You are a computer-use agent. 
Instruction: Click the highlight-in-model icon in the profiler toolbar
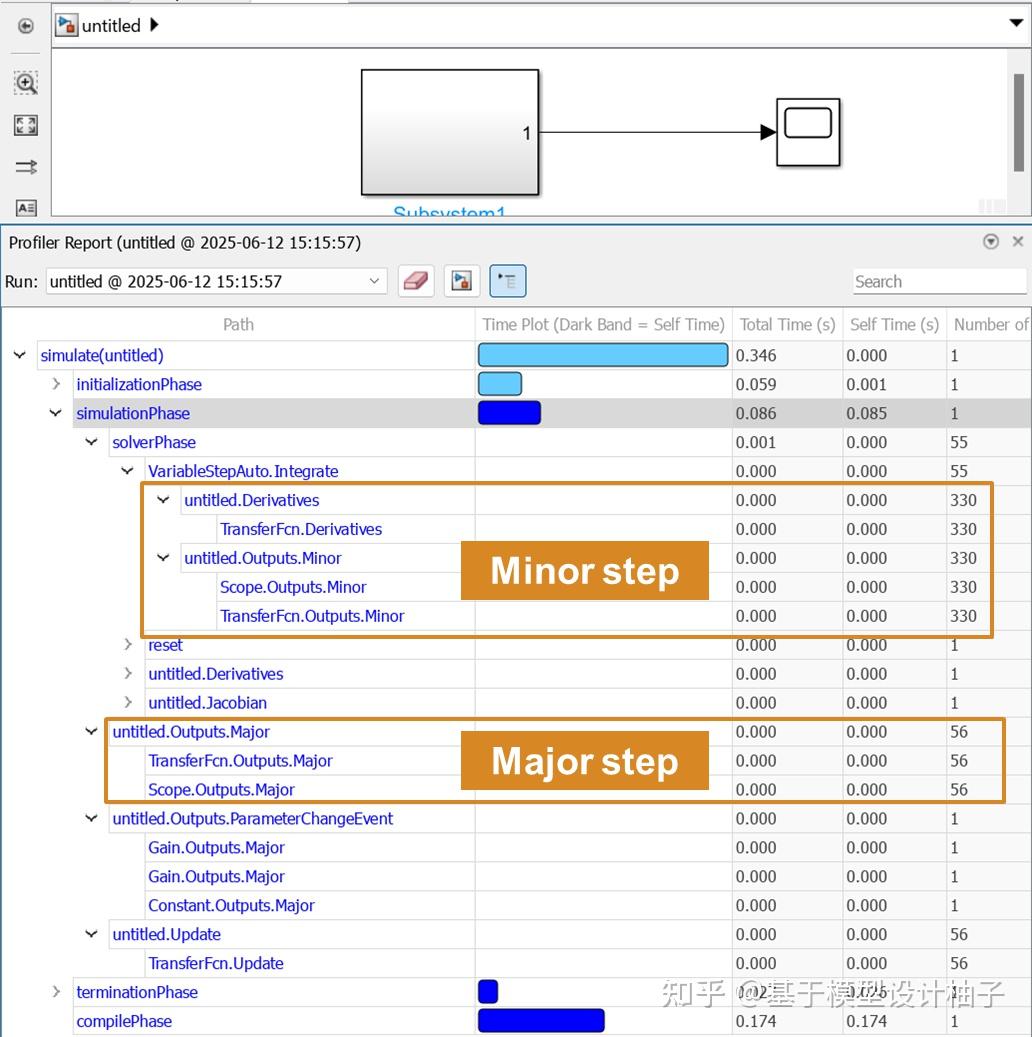click(461, 281)
